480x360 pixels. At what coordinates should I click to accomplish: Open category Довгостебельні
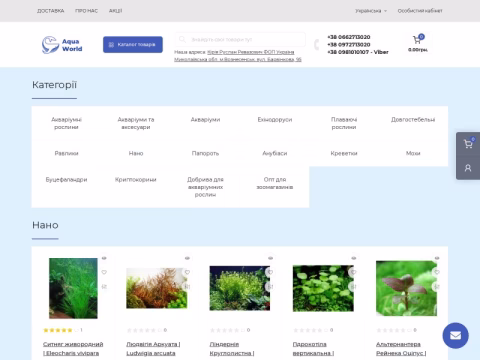(x=413, y=119)
